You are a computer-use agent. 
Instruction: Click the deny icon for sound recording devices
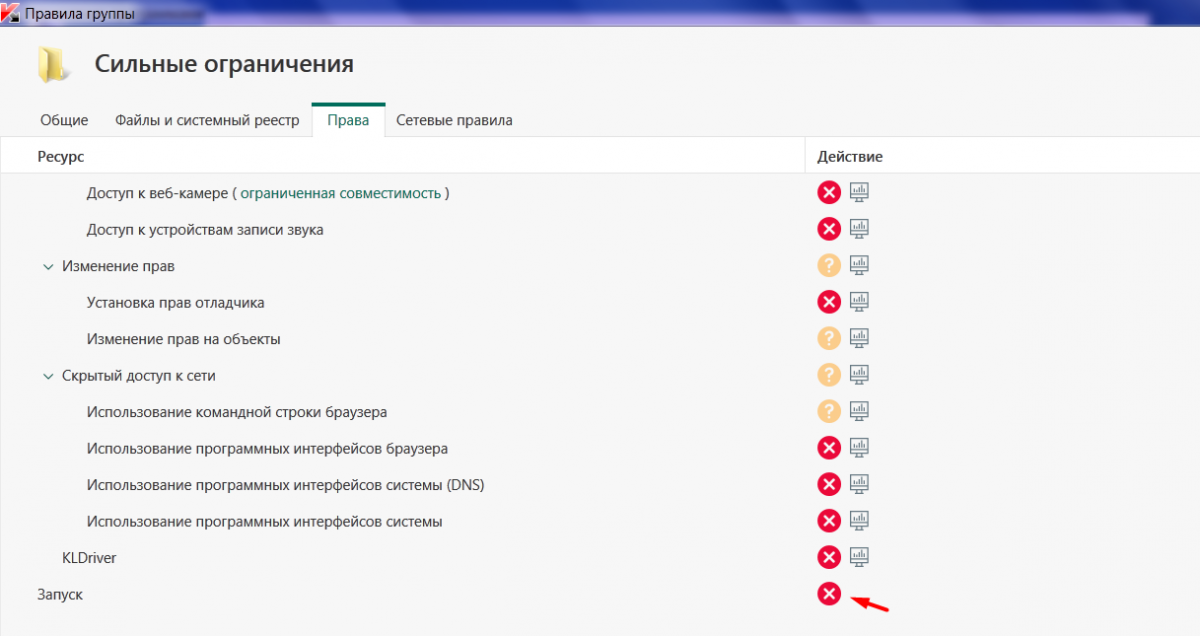(829, 229)
